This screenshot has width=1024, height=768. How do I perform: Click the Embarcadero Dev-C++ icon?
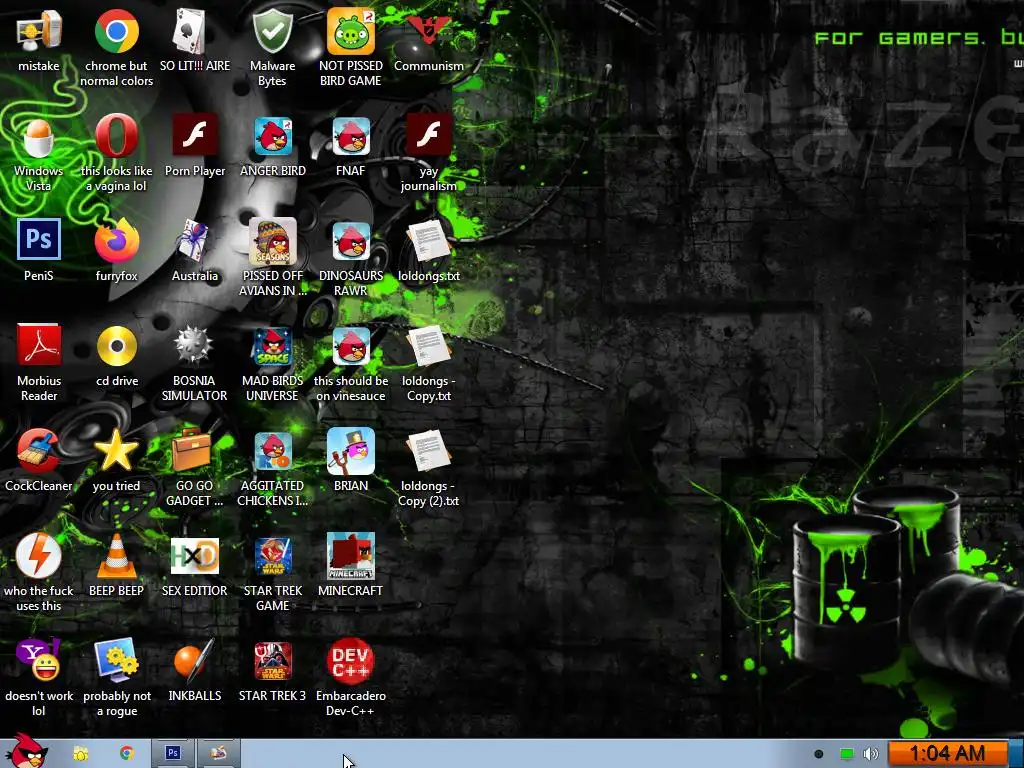click(x=351, y=661)
